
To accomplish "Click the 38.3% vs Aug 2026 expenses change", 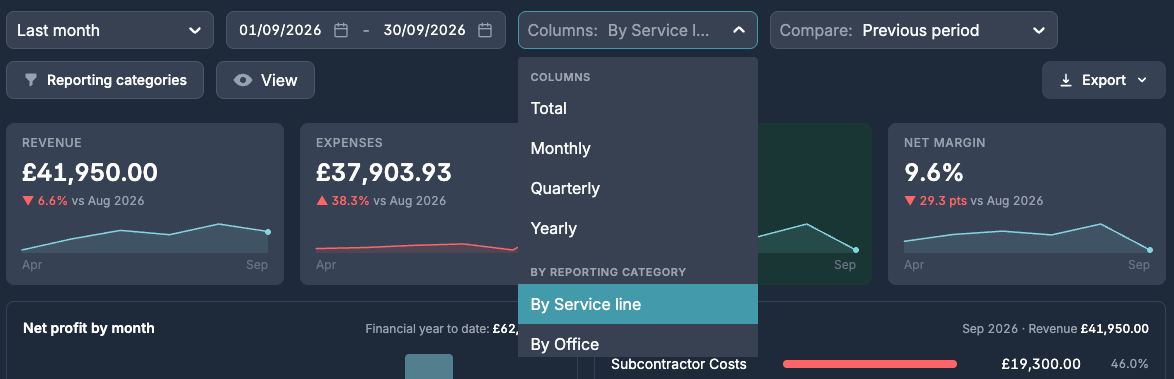I will pos(381,201).
